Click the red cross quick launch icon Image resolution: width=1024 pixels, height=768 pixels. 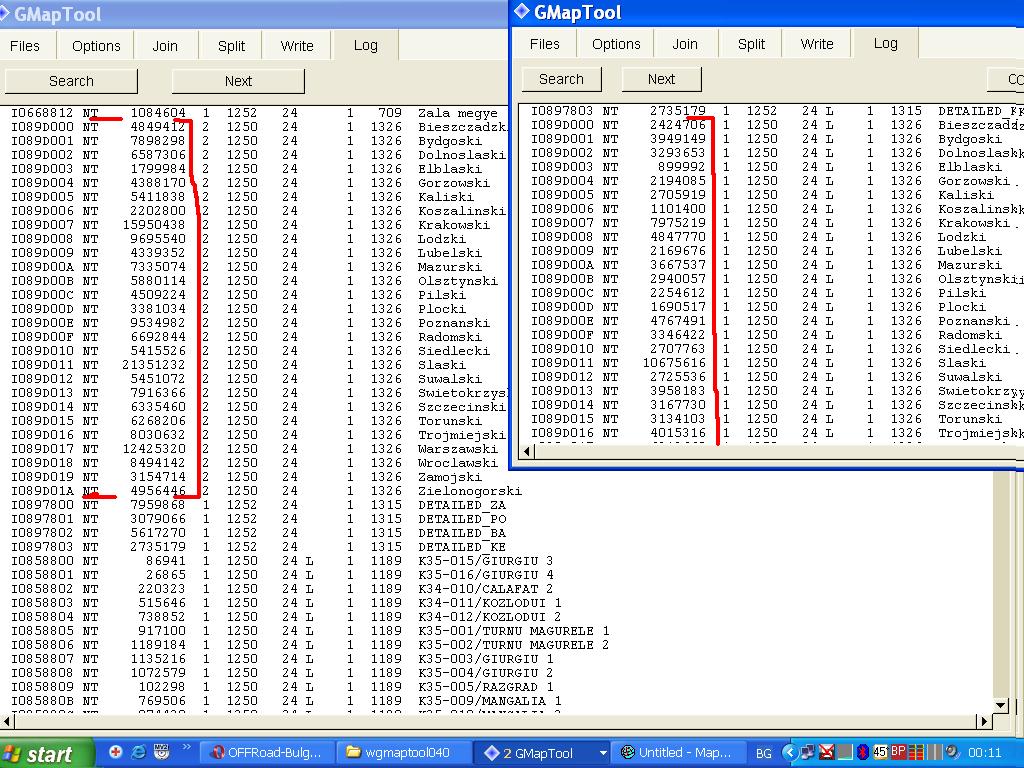point(116,752)
